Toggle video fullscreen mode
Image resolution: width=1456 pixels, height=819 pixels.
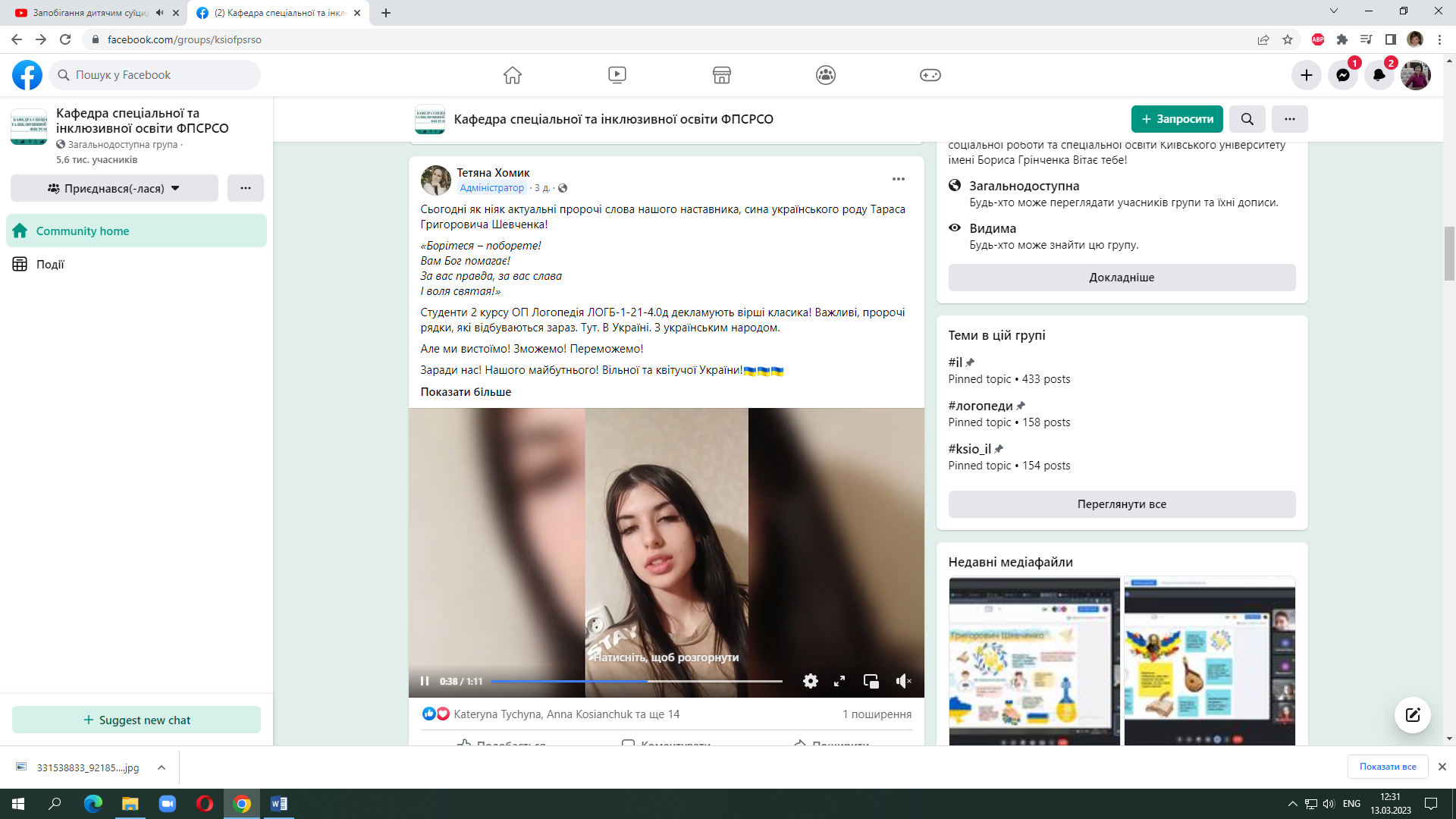pos(839,681)
